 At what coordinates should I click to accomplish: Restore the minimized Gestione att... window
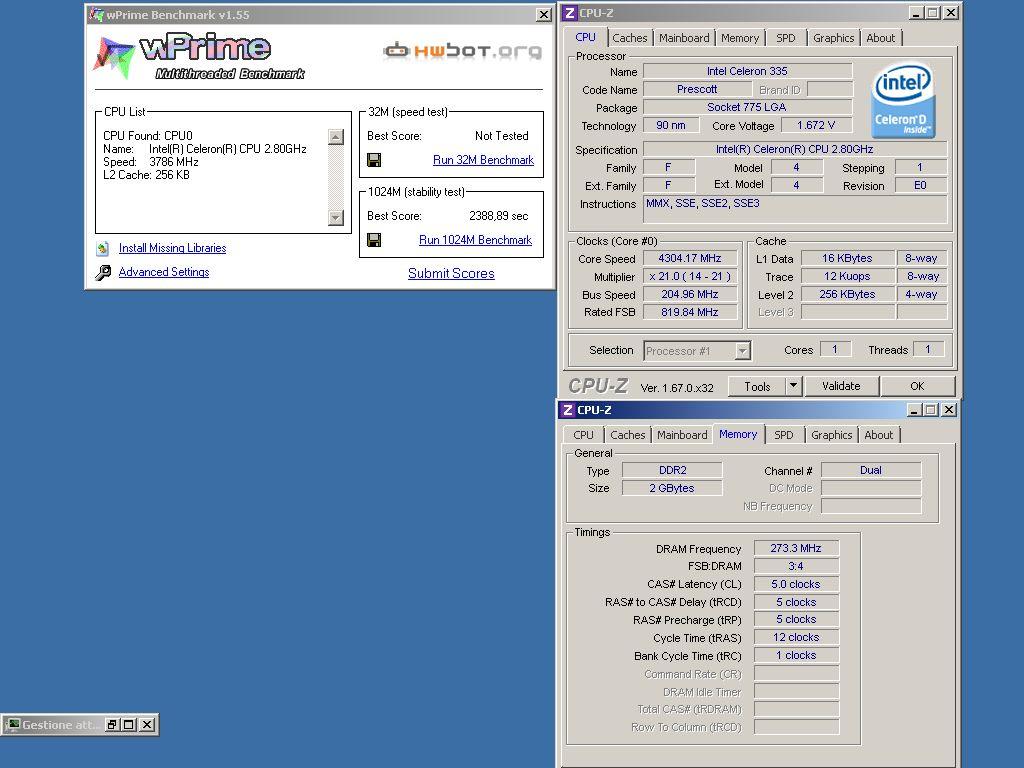click(x=112, y=725)
